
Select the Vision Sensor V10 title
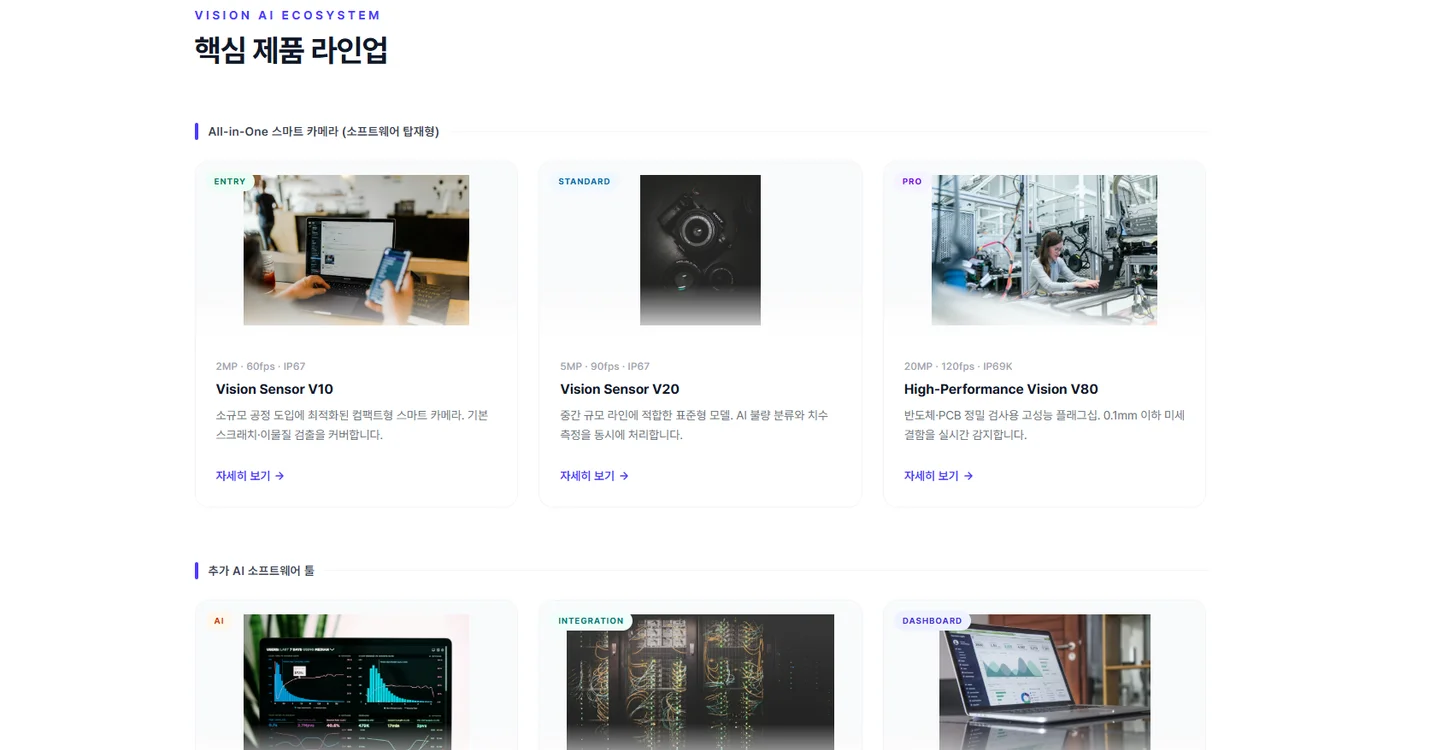(275, 389)
